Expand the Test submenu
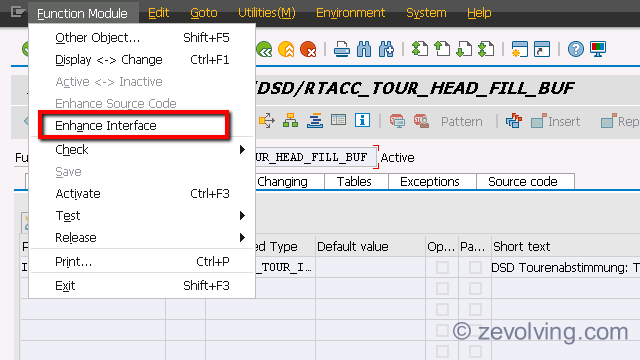Screen dimensions: 640x360 (142, 216)
